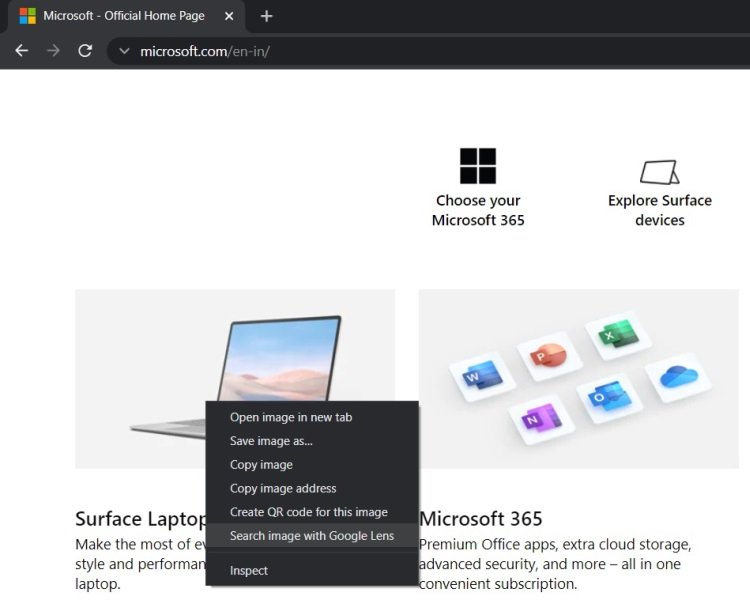The height and width of the screenshot is (600, 750).
Task: Follow the Explore Surface devices link
Action: click(659, 210)
